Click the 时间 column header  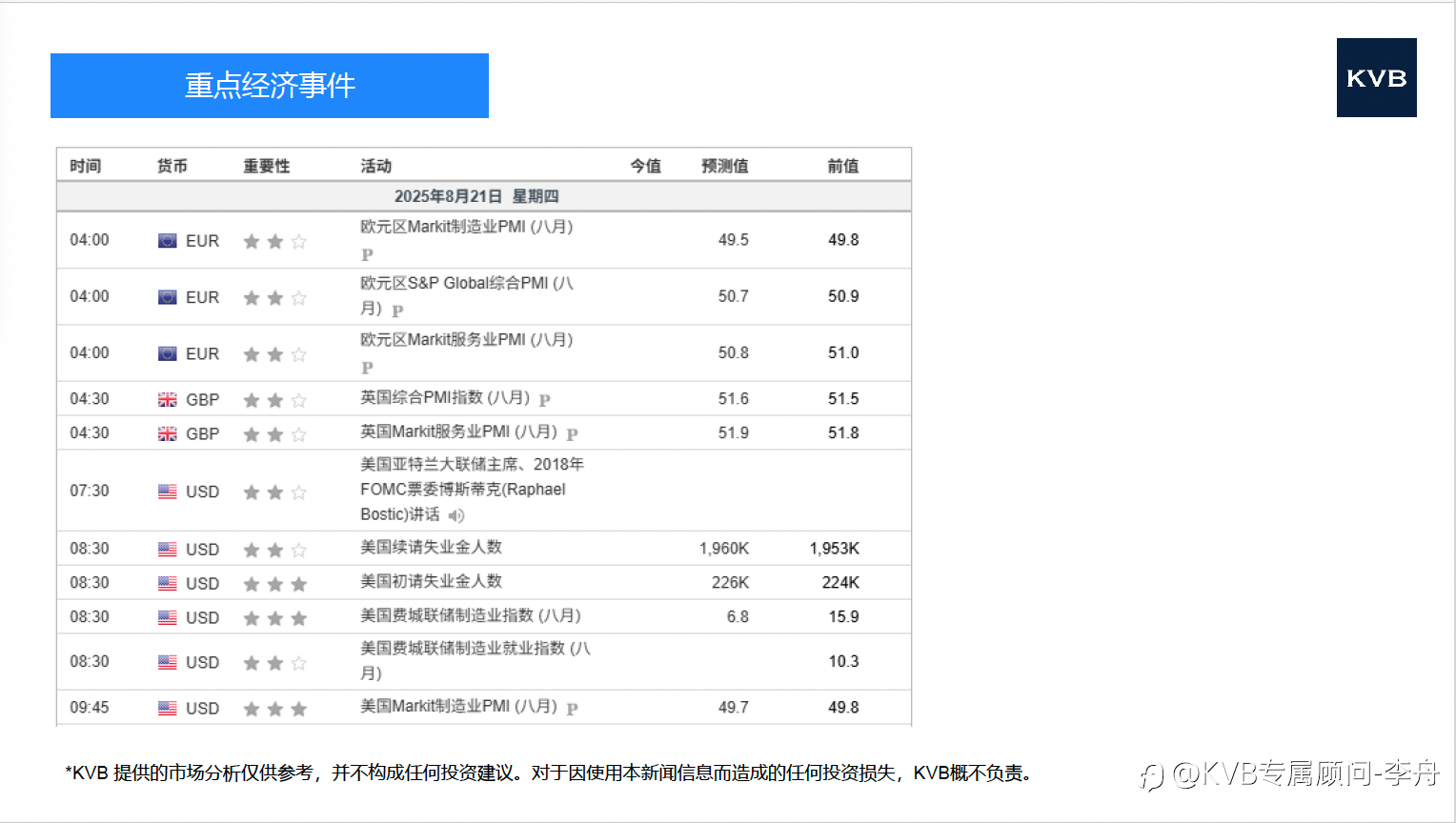86,166
